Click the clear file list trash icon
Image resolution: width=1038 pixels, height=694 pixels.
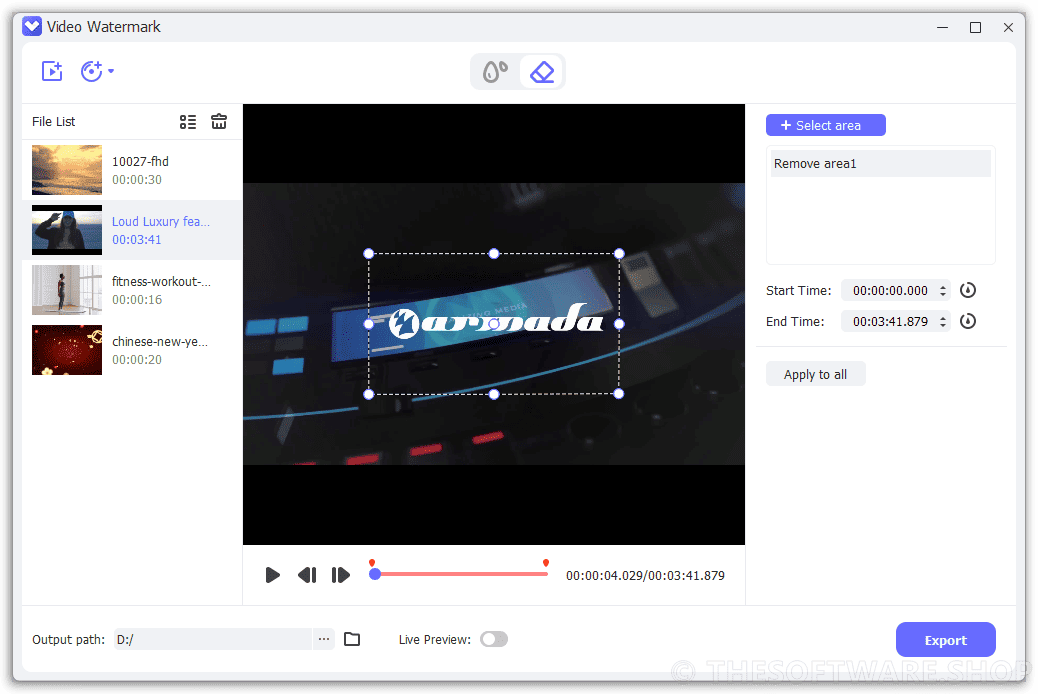point(219,121)
